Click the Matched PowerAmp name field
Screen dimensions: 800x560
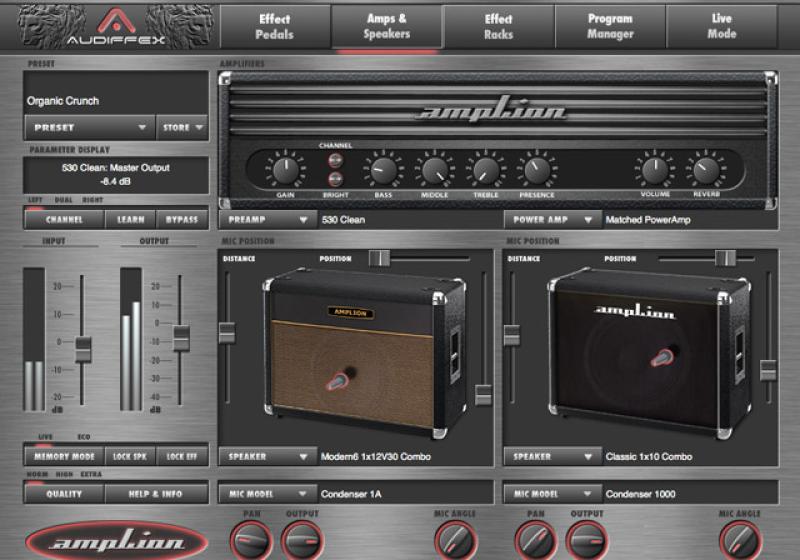pyautogui.click(x=690, y=220)
